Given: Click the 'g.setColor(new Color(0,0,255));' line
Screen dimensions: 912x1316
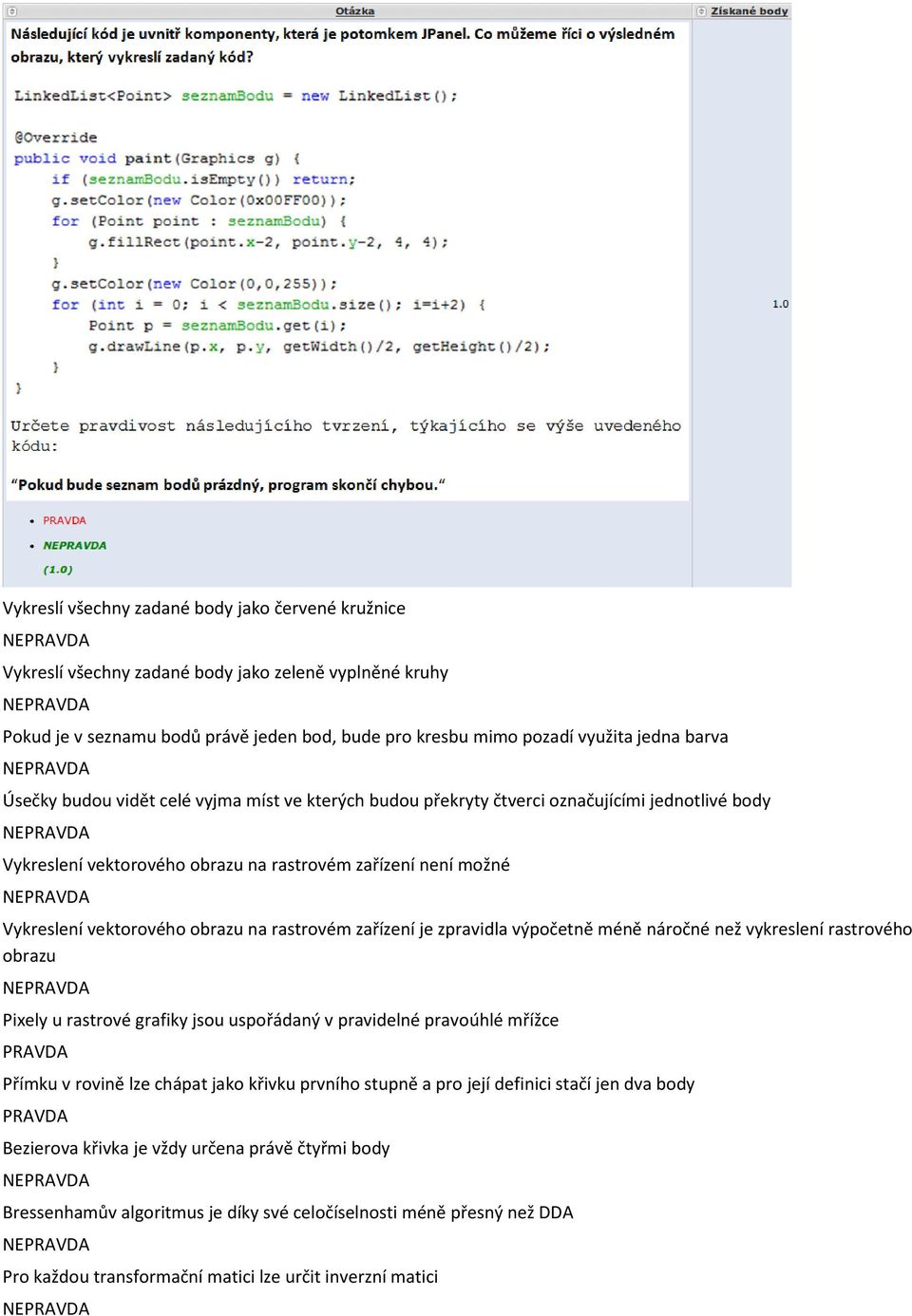Looking at the screenshot, I should [x=194, y=284].
